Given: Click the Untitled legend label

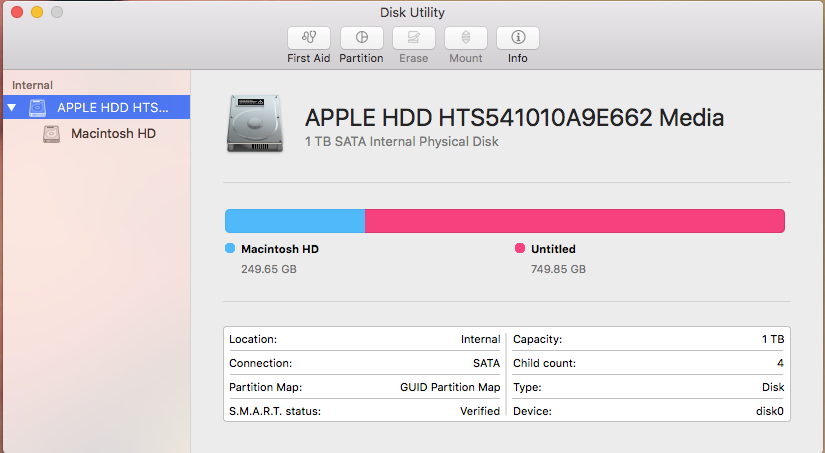Looking at the screenshot, I should point(553,249).
